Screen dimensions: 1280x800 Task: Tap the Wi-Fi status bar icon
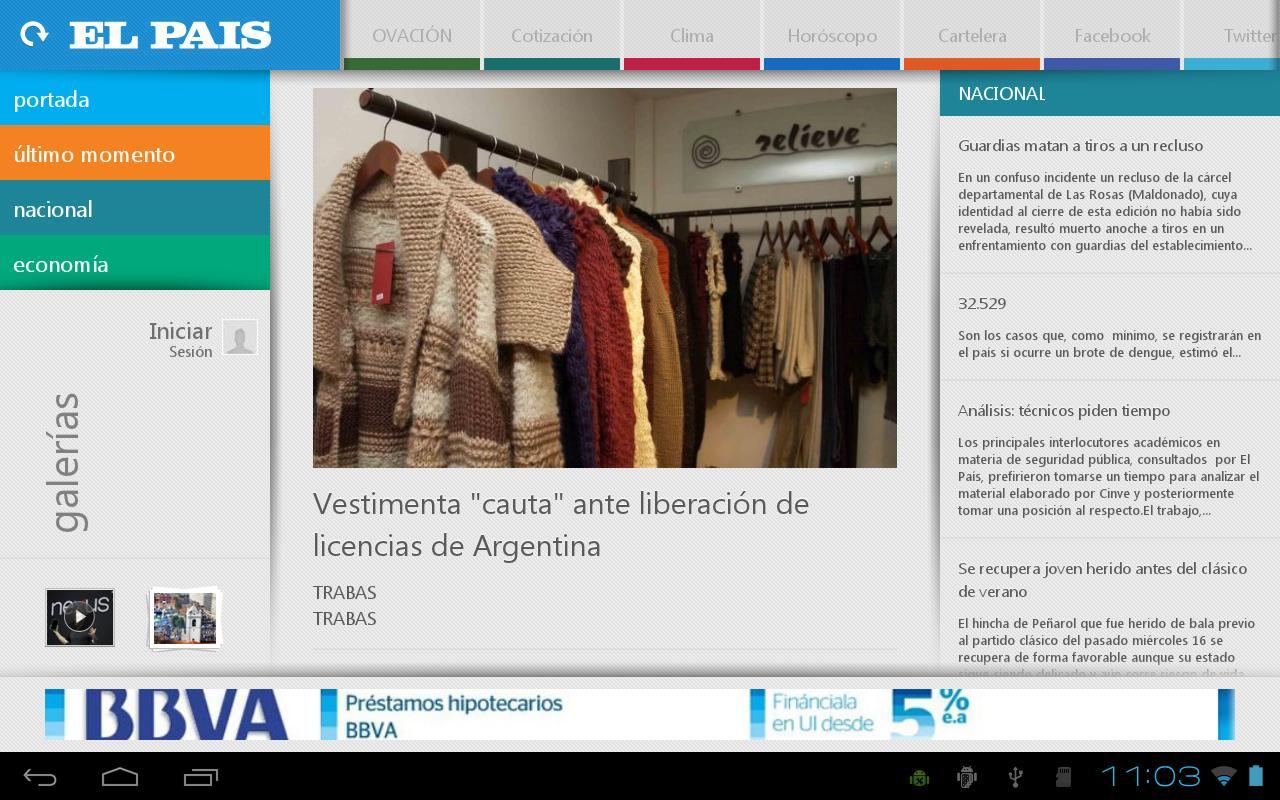[x=1223, y=775]
